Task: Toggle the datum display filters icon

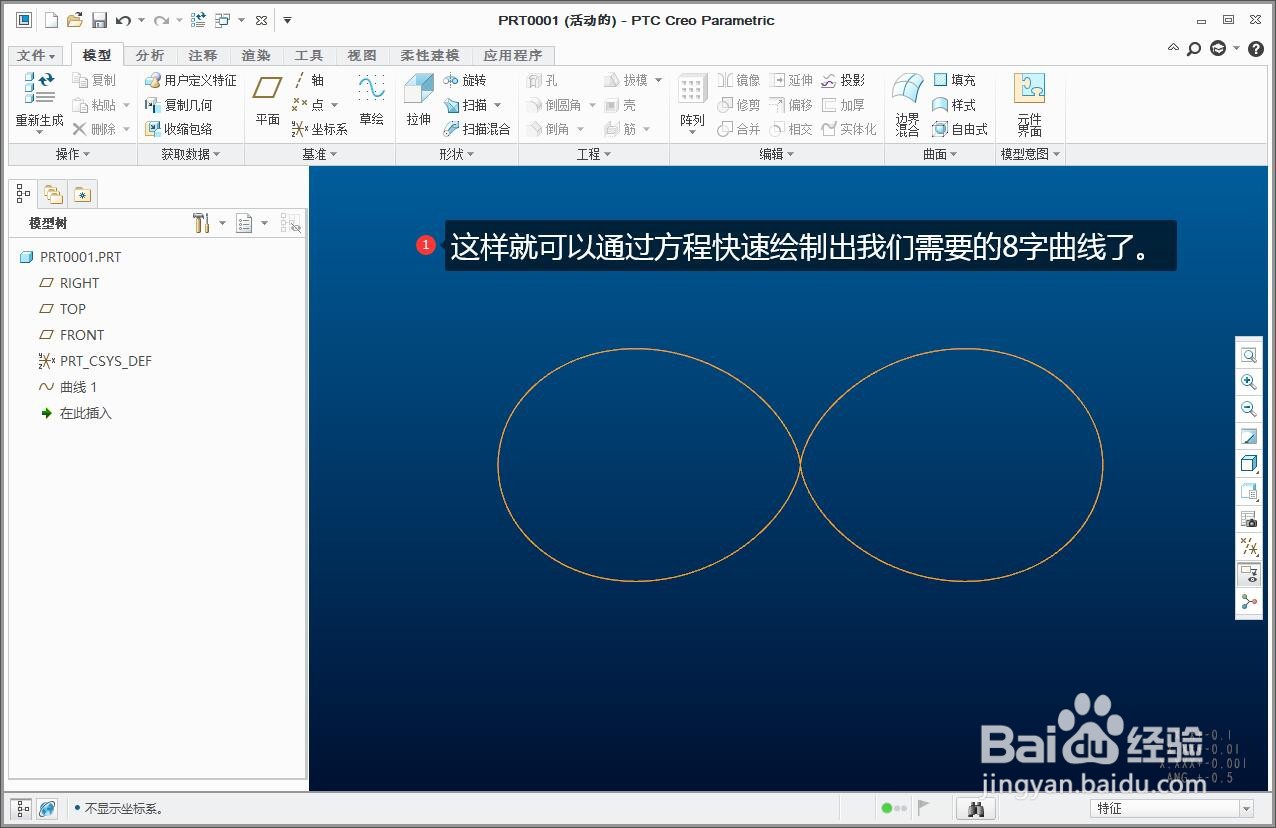Action: tap(1249, 547)
